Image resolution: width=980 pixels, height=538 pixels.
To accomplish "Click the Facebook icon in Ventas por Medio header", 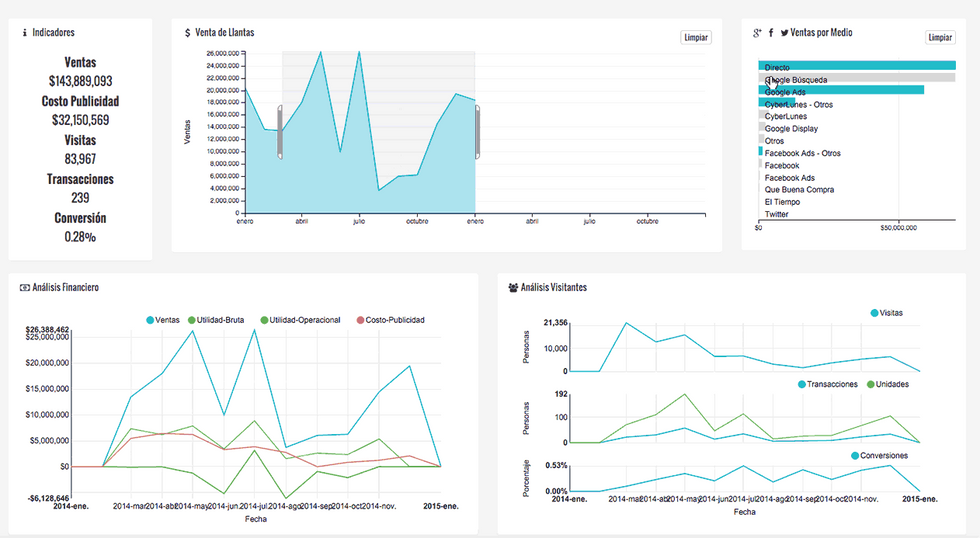I will 771,32.
